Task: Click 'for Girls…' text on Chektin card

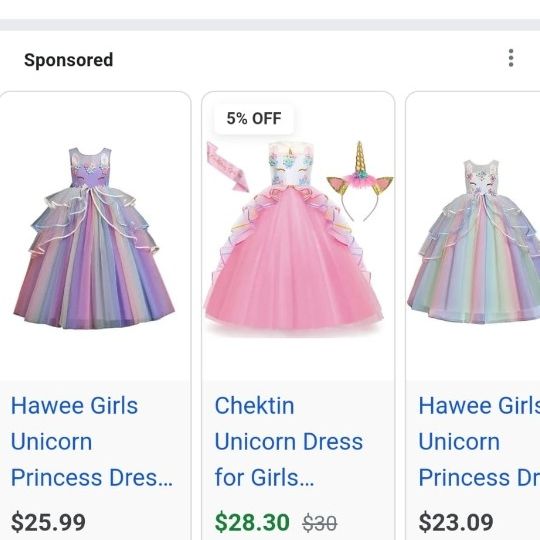Action: (x=264, y=478)
